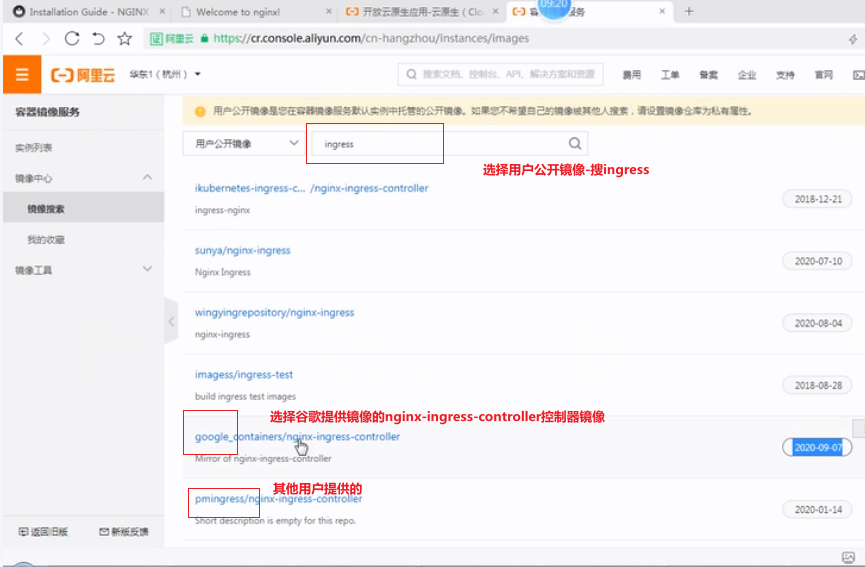This screenshot has width=865, height=567.
Task: Open 我的收藏 in the sidebar
Action: point(46,240)
